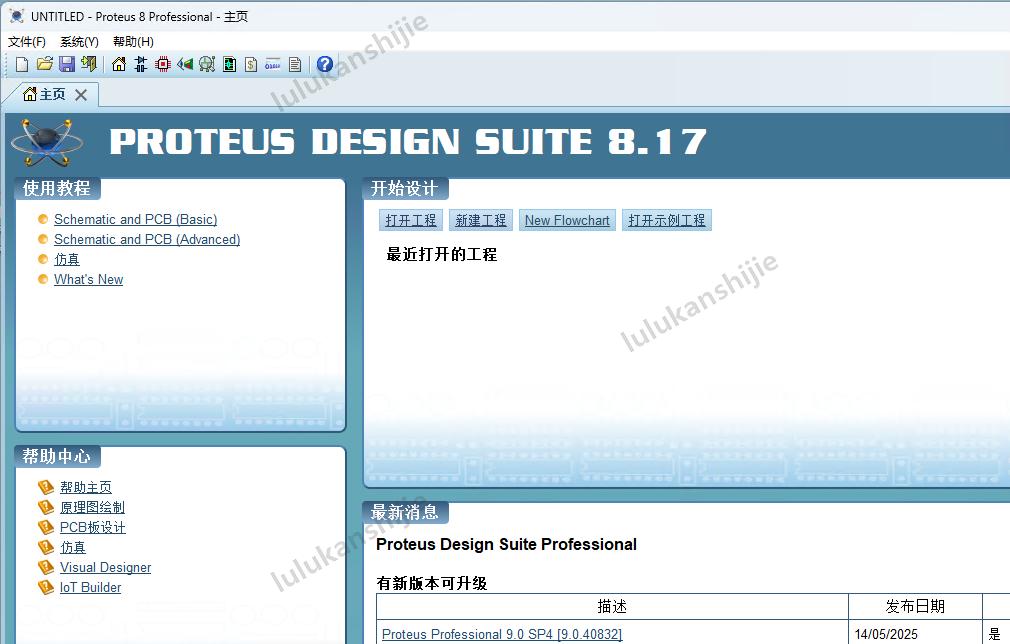Screen dimensions: 1010x644
Task: Click the help book icon beside PCB板设计
Action: 46,527
